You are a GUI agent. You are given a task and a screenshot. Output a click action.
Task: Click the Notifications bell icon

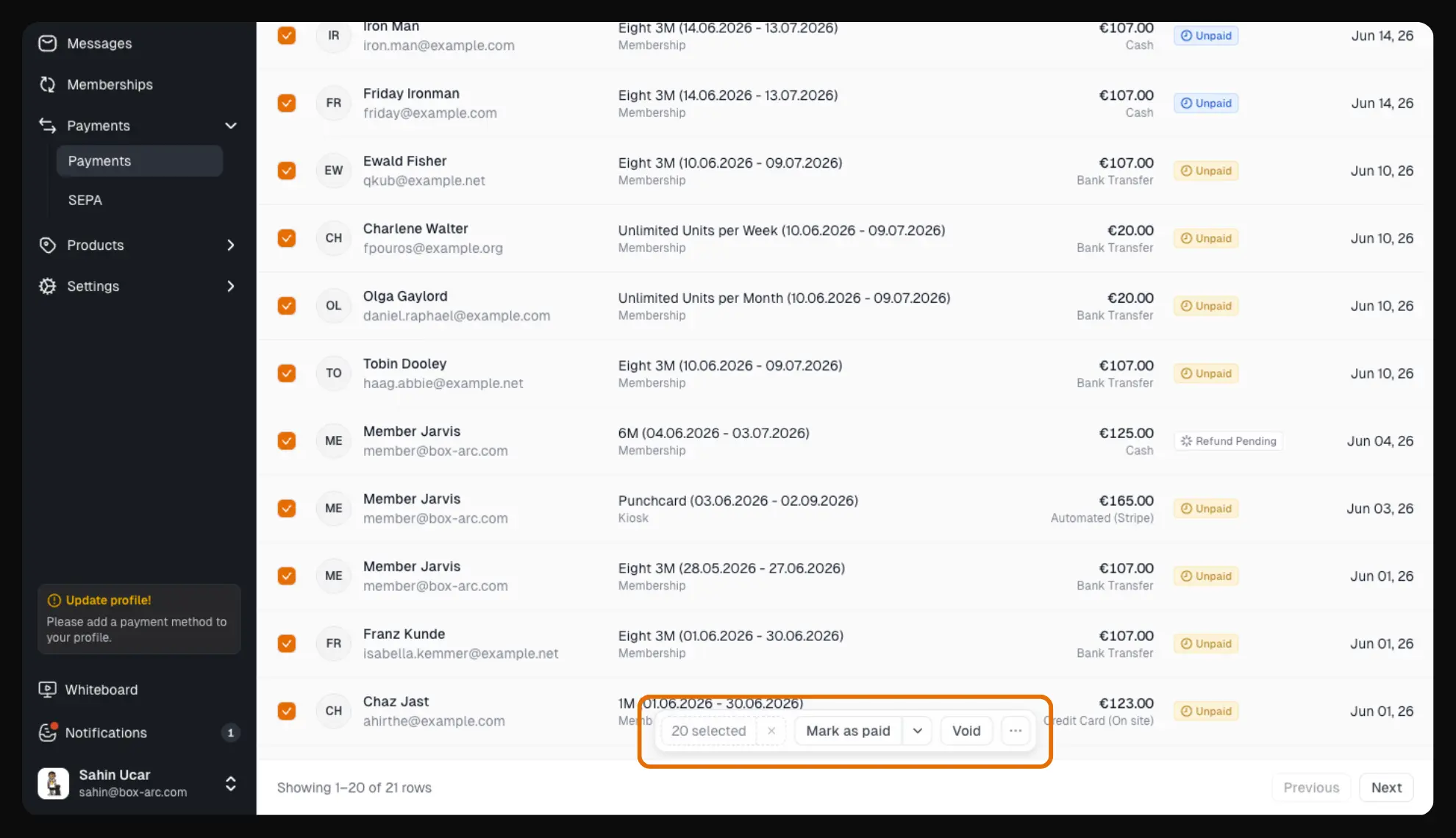48,732
